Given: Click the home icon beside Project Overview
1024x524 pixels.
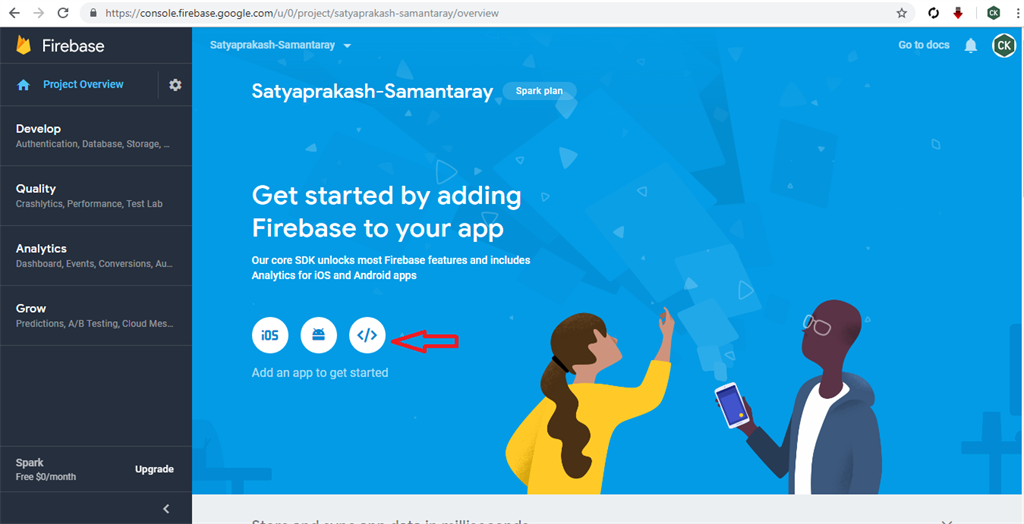Looking at the screenshot, I should pos(24,85).
